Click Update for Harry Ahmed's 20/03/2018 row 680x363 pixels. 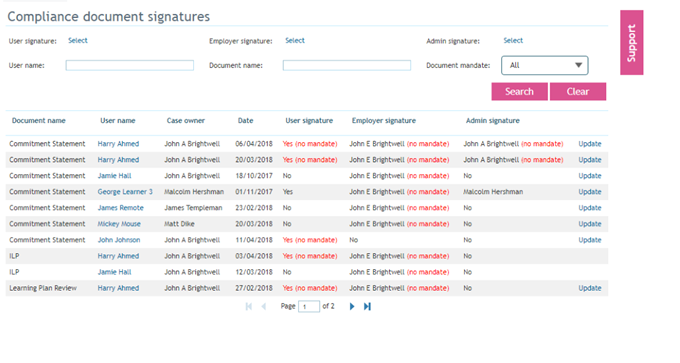point(590,160)
